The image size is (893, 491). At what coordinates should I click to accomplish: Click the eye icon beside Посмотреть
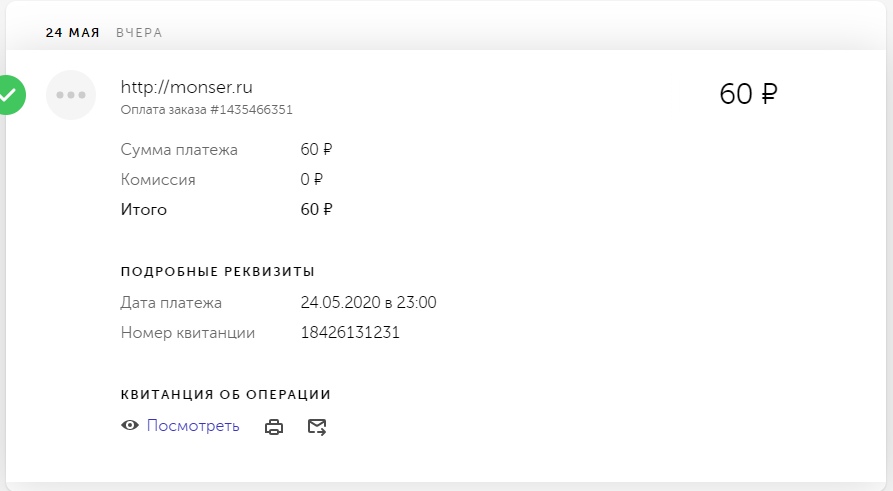point(130,426)
